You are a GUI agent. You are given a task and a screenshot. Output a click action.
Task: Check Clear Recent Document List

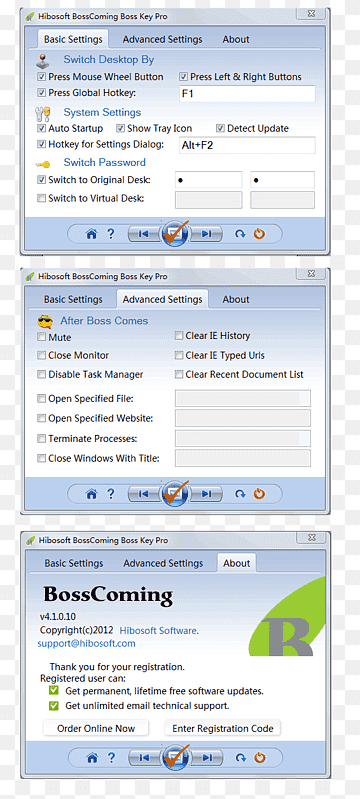179,374
